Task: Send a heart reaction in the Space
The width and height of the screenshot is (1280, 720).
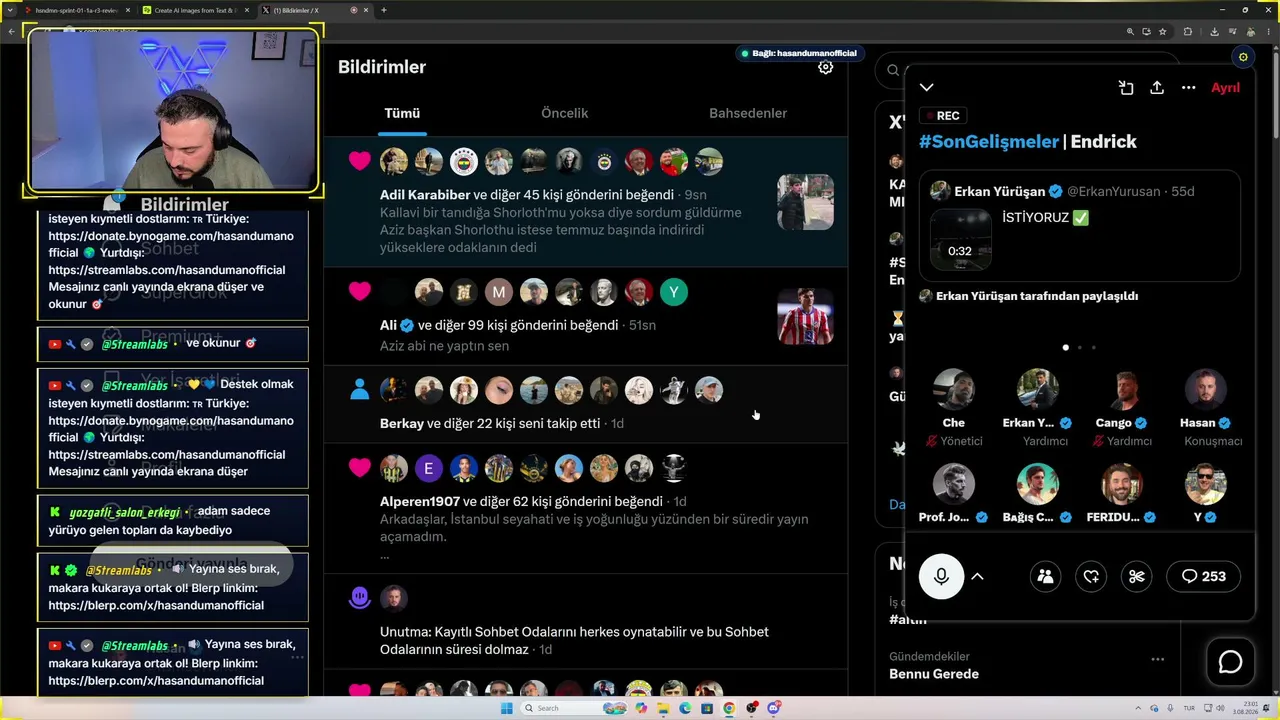Action: [1091, 576]
